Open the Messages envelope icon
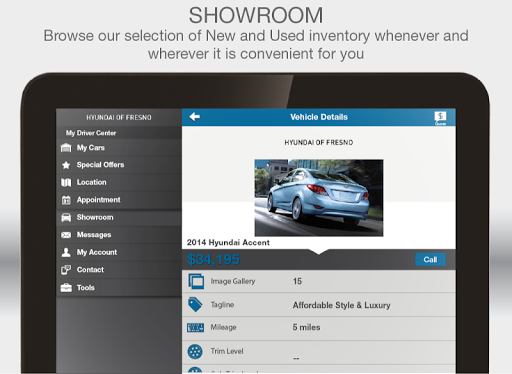 [x=66, y=235]
